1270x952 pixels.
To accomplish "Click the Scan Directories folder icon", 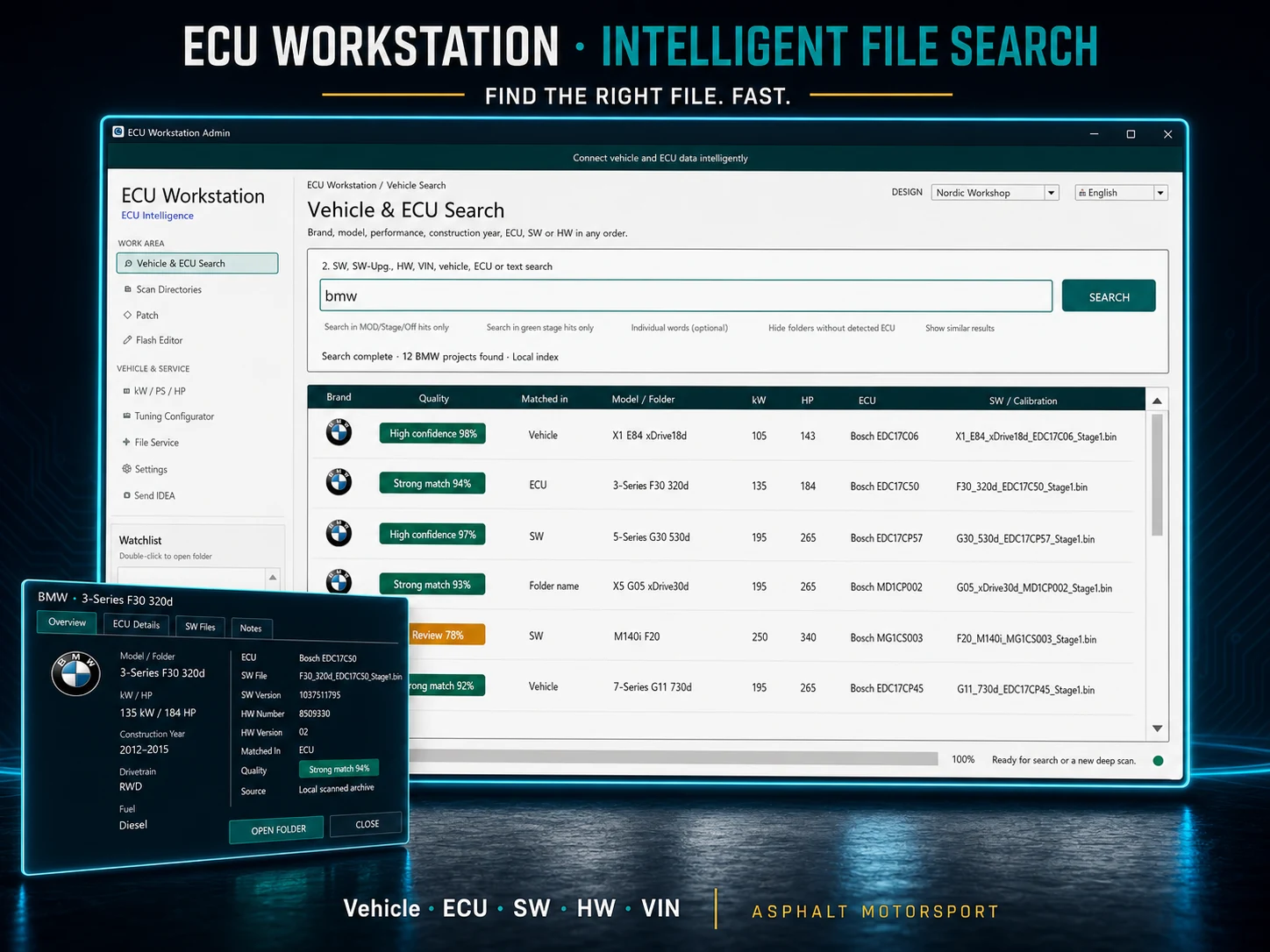I will [128, 289].
